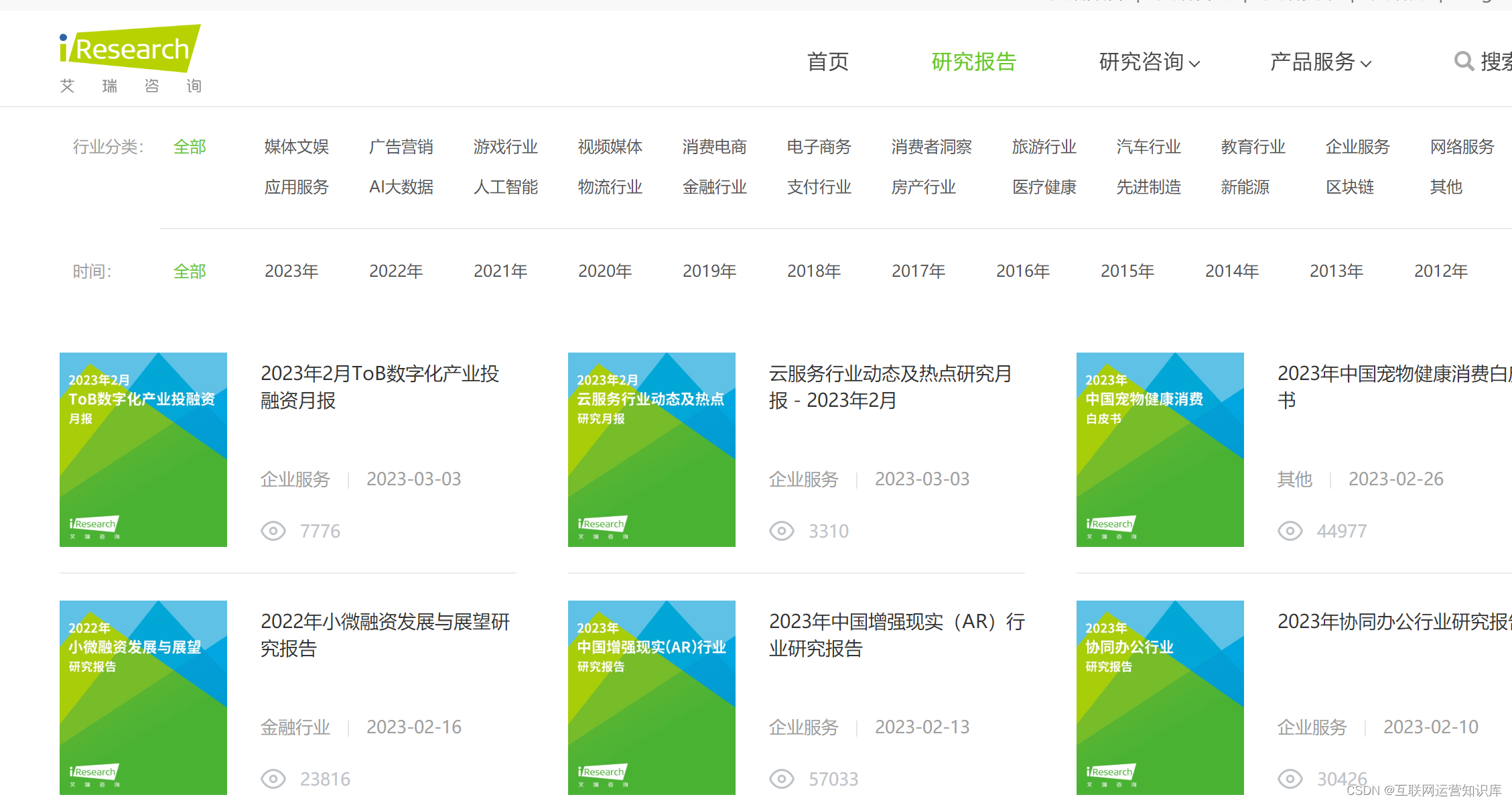This screenshot has height=803, width=1512.
Task: Choose the 其他 filter in category row
Action: coord(1446,187)
